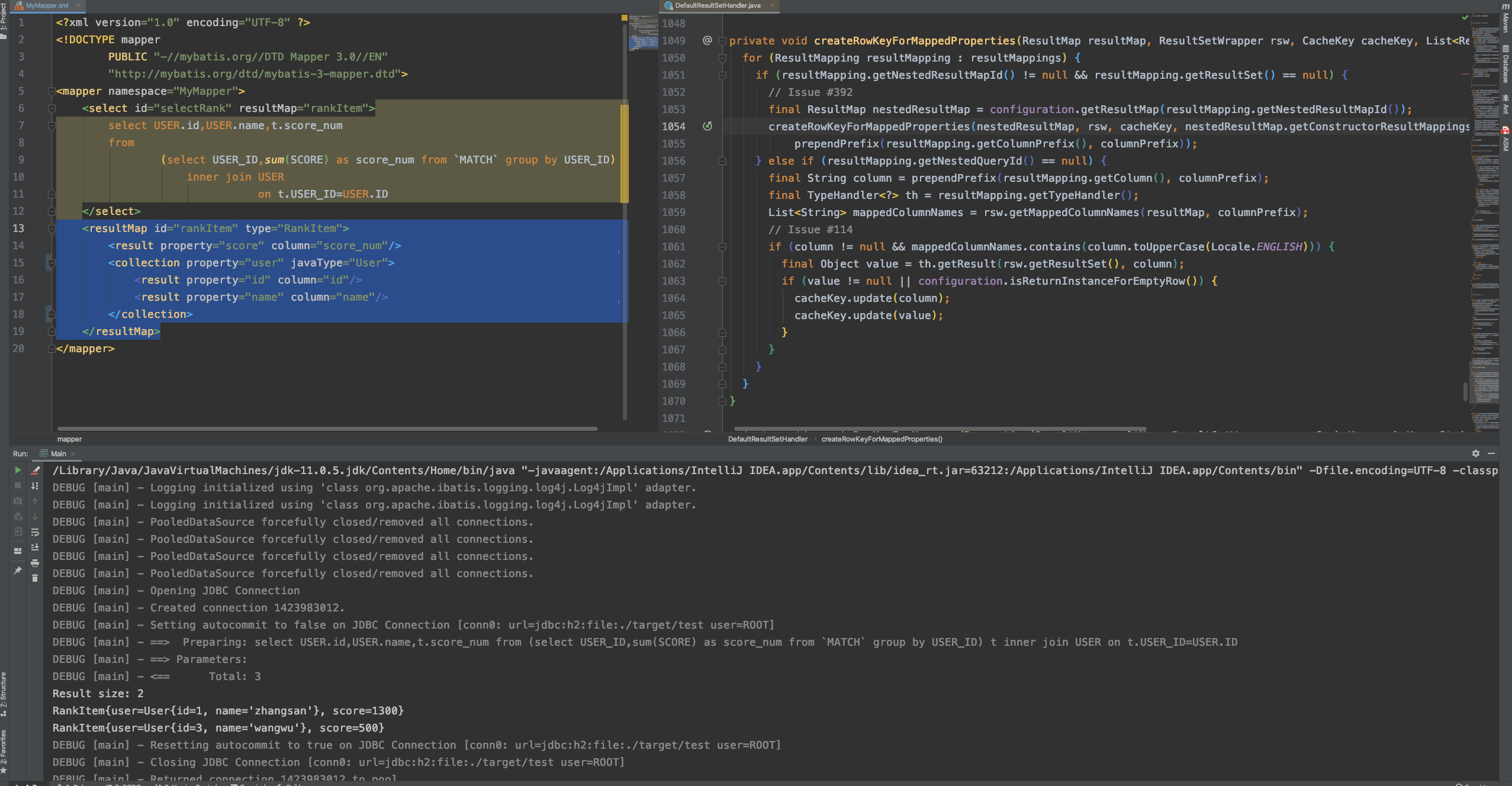Click the mapper breadcrumb in XML editor
The height and width of the screenshot is (786, 1512).
click(x=69, y=439)
